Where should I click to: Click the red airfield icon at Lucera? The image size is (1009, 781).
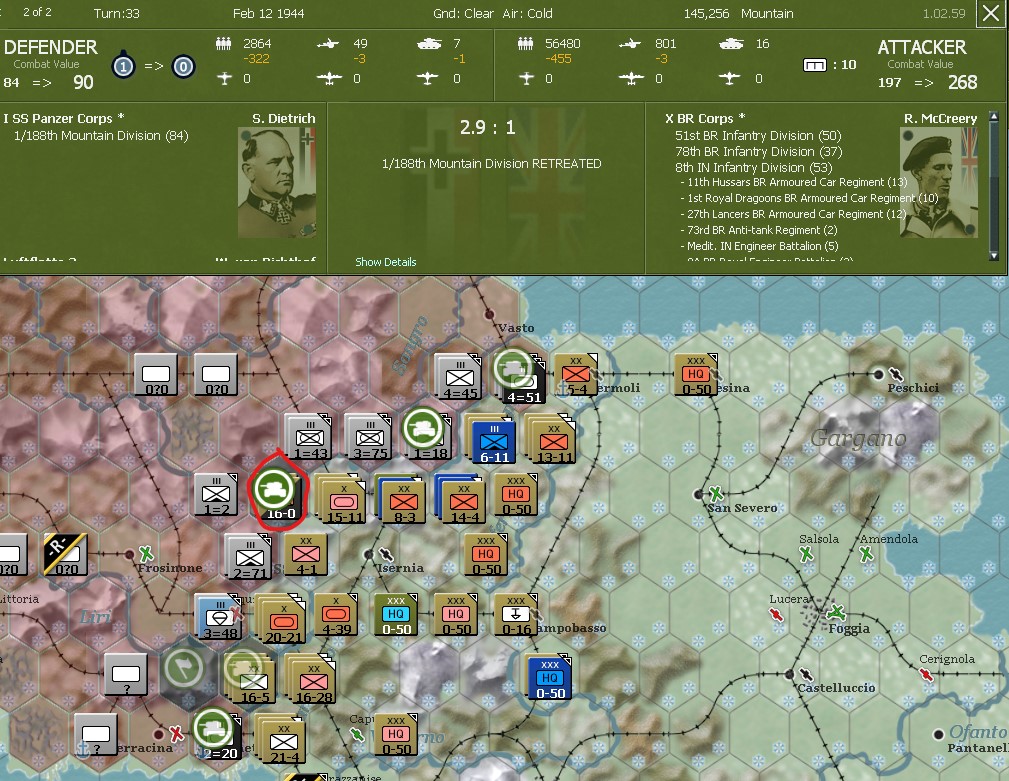(777, 614)
